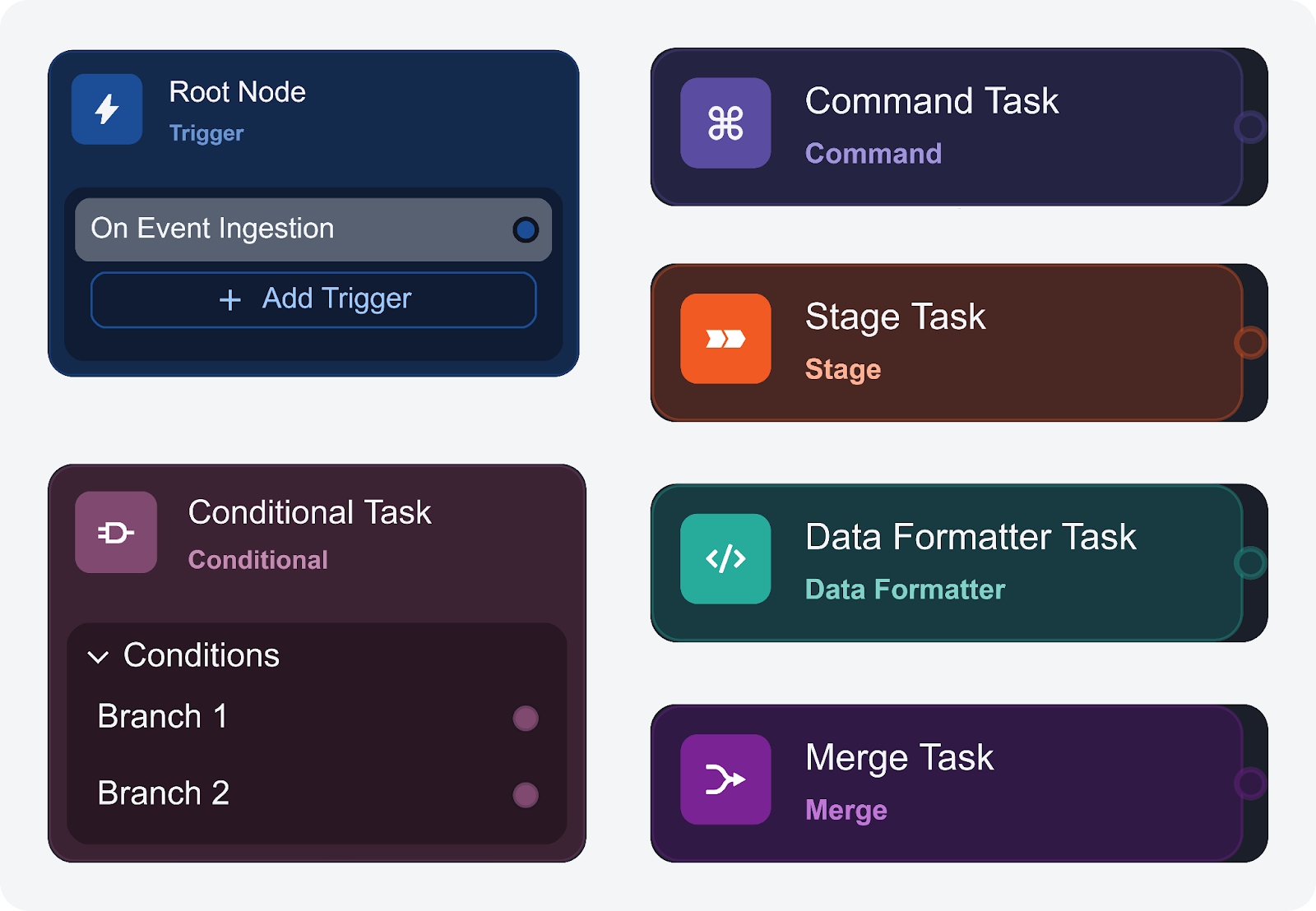Toggle the On Event Ingestion output port

click(526, 229)
